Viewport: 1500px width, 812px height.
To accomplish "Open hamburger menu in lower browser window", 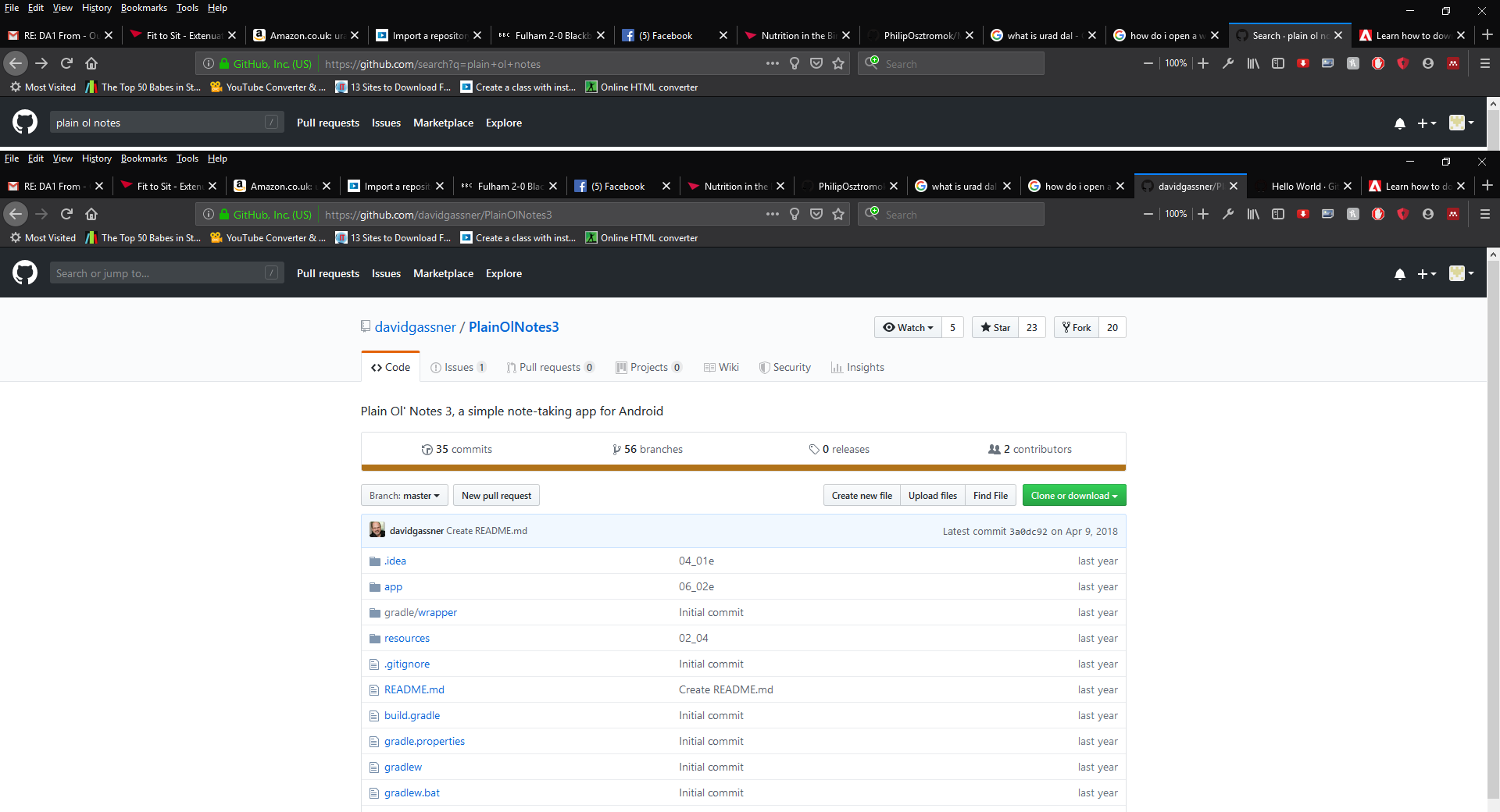I will pos(1485,214).
